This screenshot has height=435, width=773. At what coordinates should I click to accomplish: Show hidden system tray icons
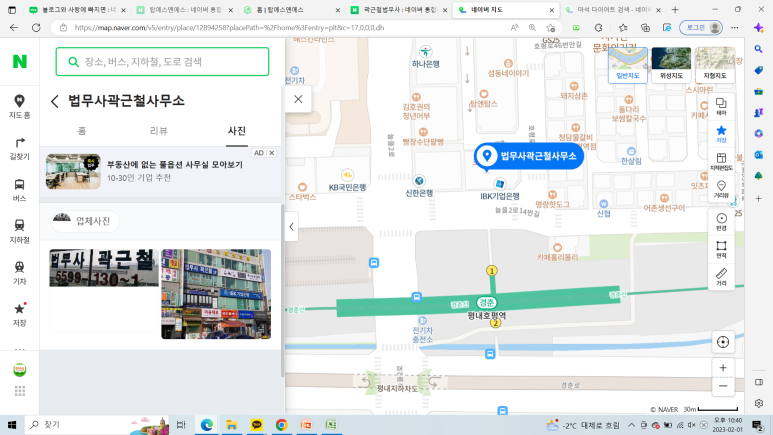pos(631,425)
